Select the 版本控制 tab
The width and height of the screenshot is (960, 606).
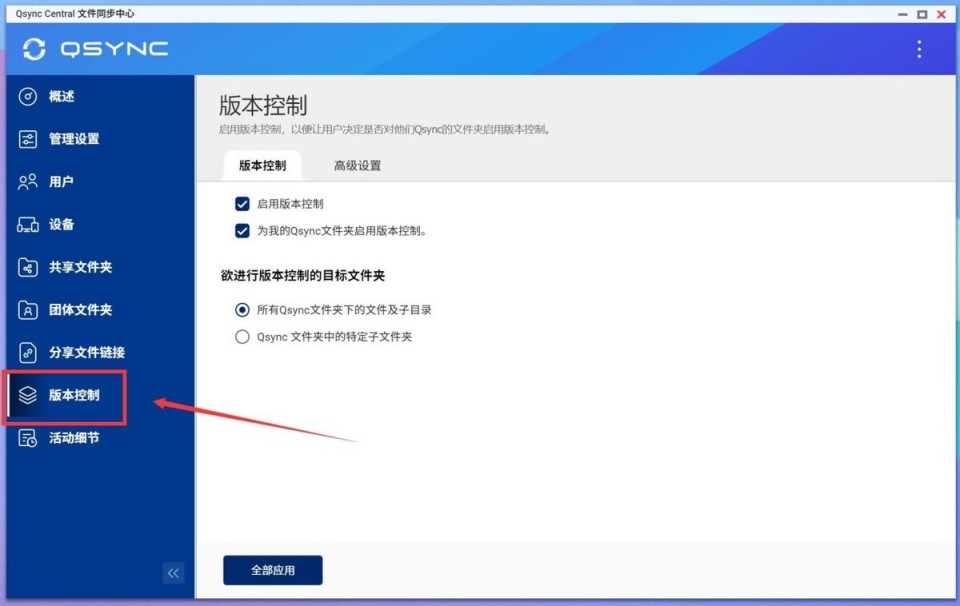click(x=261, y=165)
